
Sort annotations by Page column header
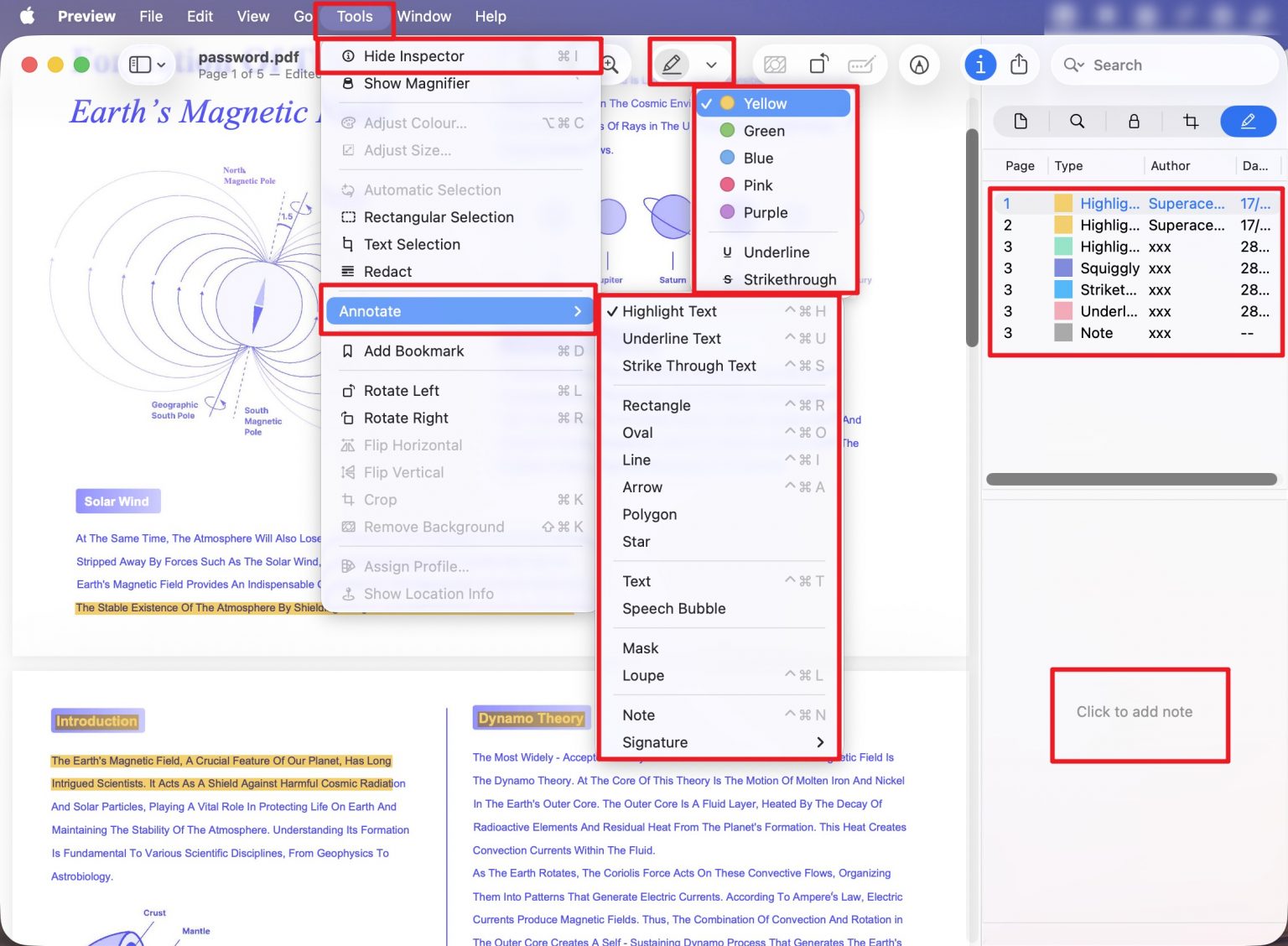(x=1020, y=166)
